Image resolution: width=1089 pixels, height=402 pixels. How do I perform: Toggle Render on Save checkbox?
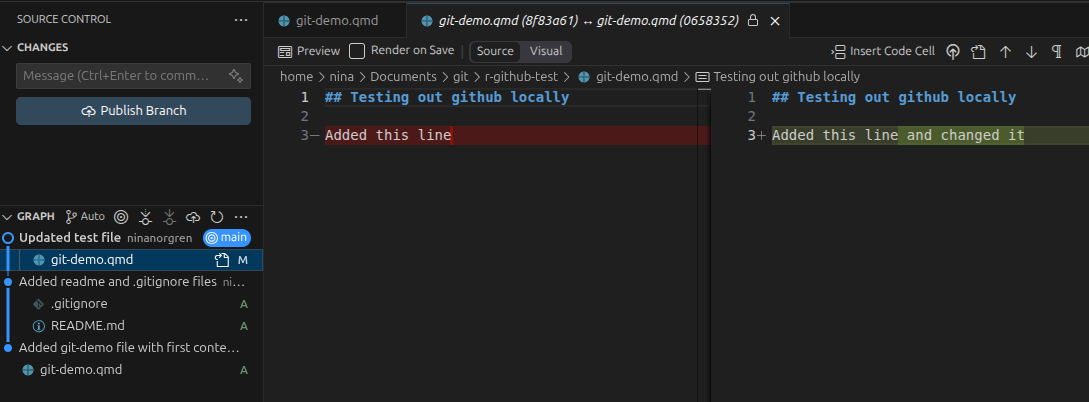click(357, 51)
